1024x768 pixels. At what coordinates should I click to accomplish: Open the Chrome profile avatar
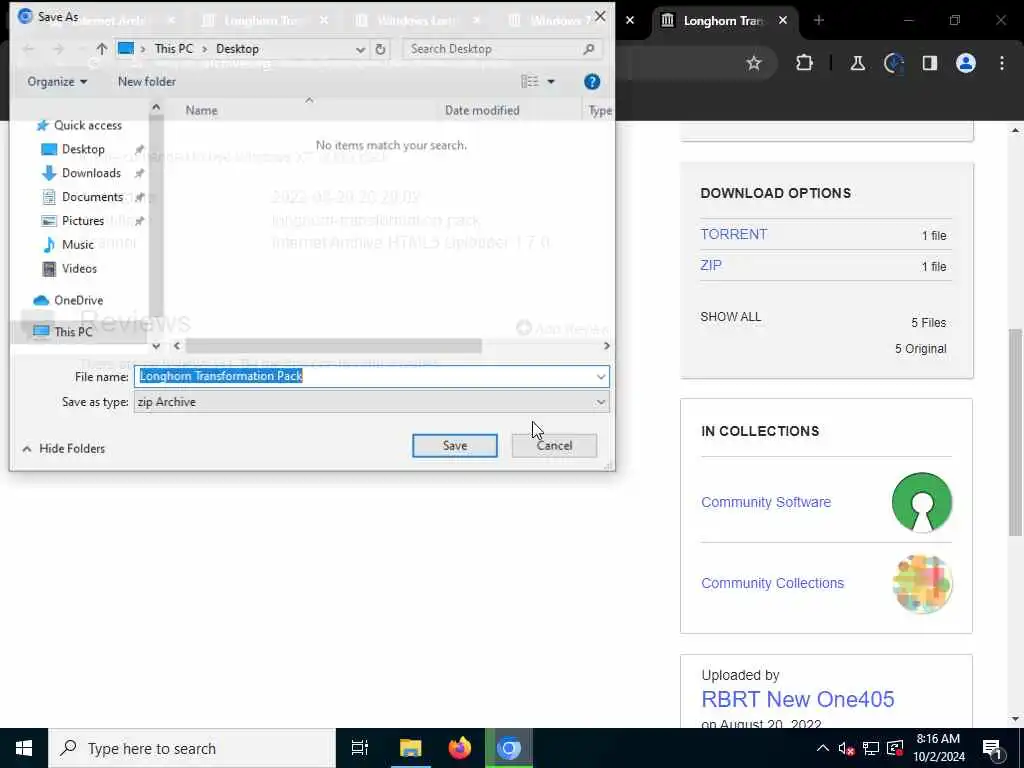pos(966,63)
